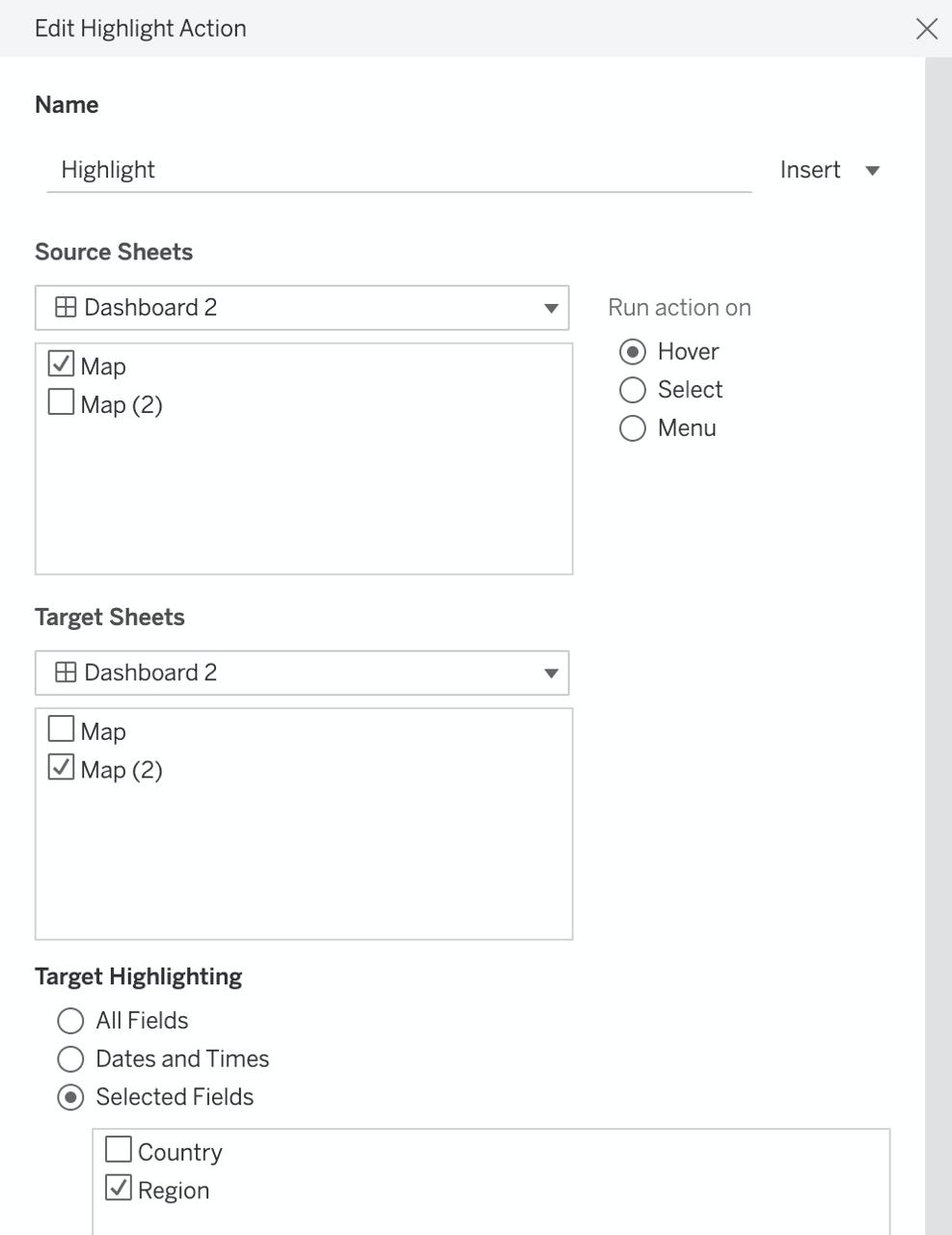The height and width of the screenshot is (1235, 952).
Task: Choose Select as run action
Action: coord(633,390)
